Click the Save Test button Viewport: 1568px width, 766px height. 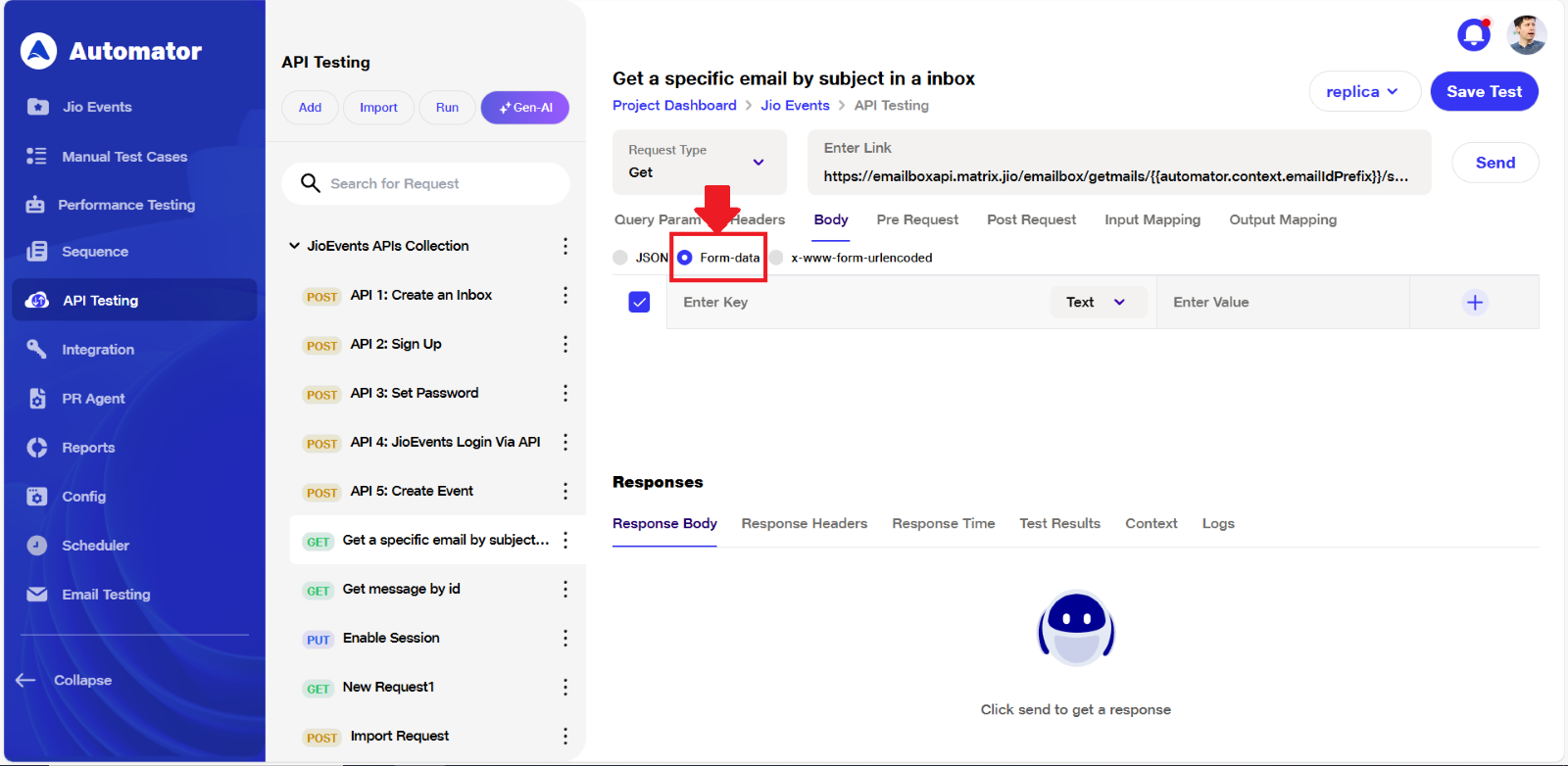[x=1484, y=92]
